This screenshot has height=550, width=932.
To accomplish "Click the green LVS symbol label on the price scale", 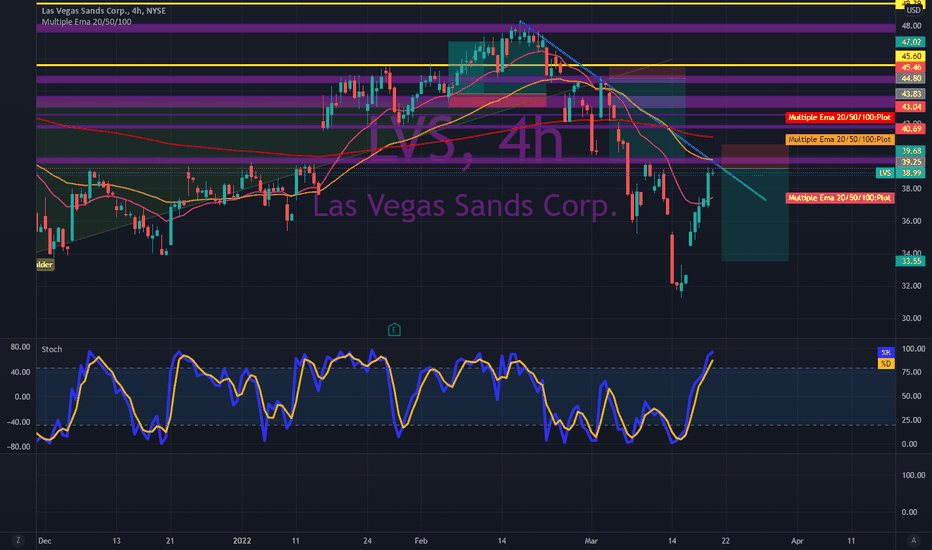I will [x=885, y=173].
